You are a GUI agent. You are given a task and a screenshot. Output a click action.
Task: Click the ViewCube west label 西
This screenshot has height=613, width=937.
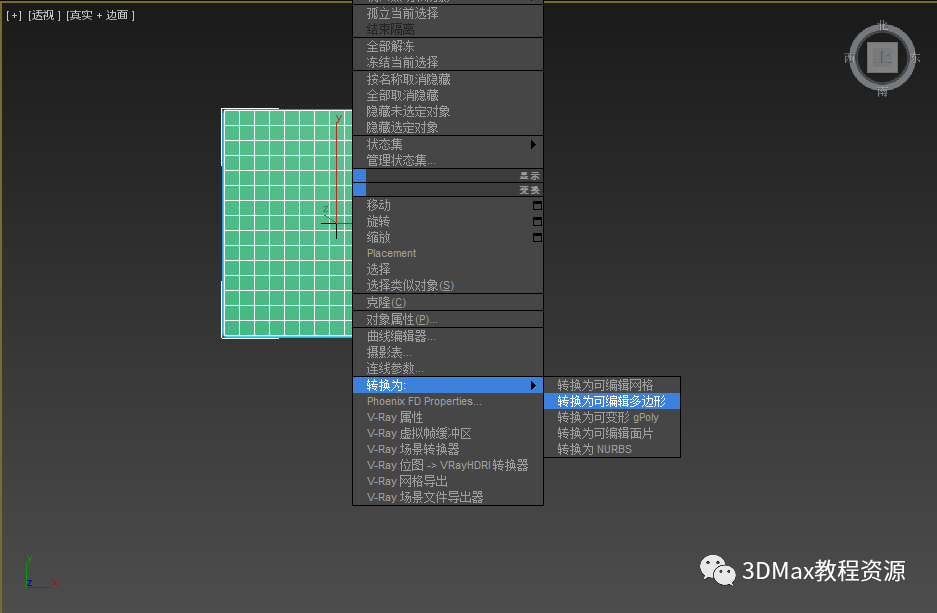tap(850, 58)
